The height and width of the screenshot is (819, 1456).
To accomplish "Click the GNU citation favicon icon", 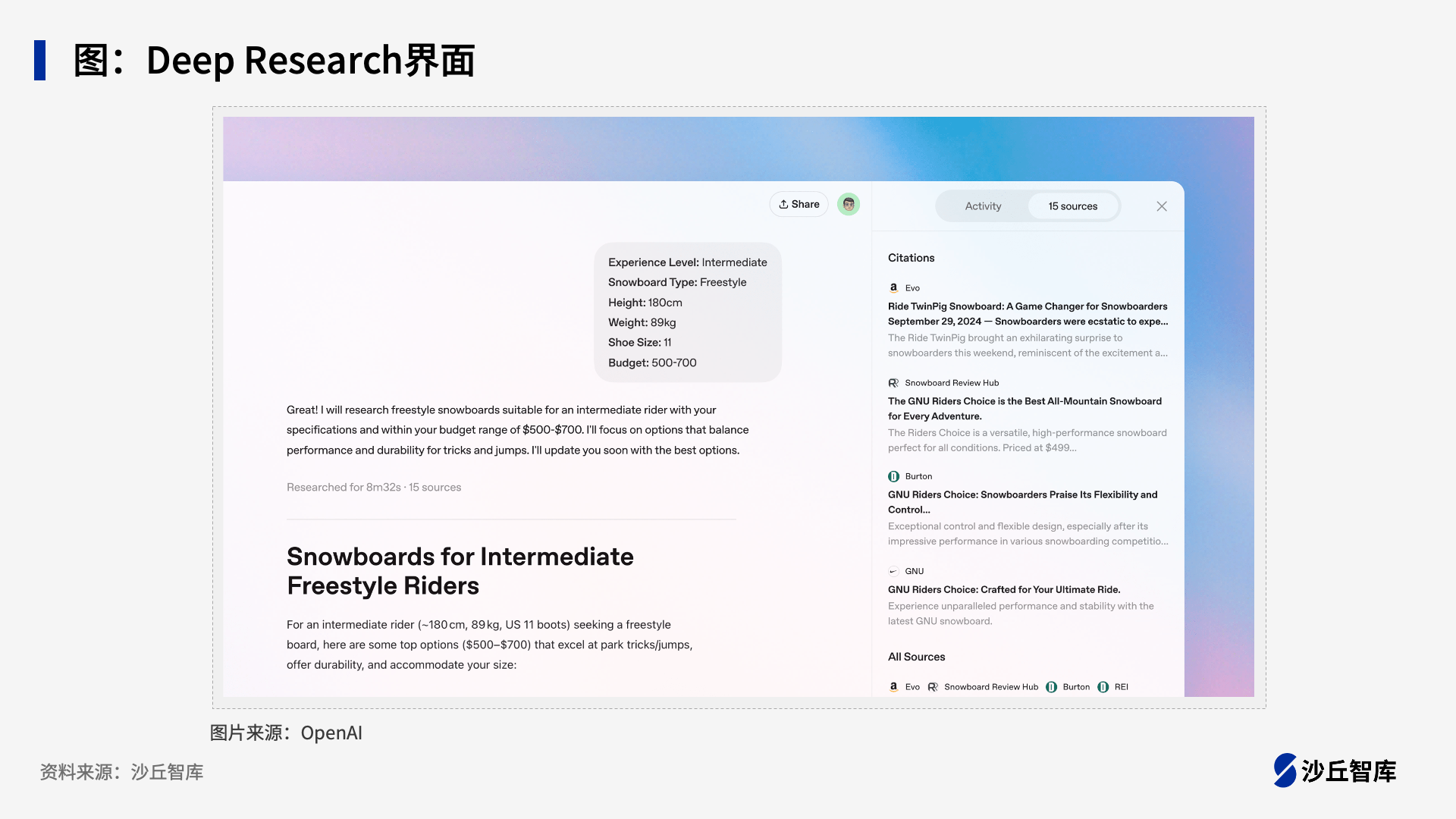I will (x=893, y=571).
